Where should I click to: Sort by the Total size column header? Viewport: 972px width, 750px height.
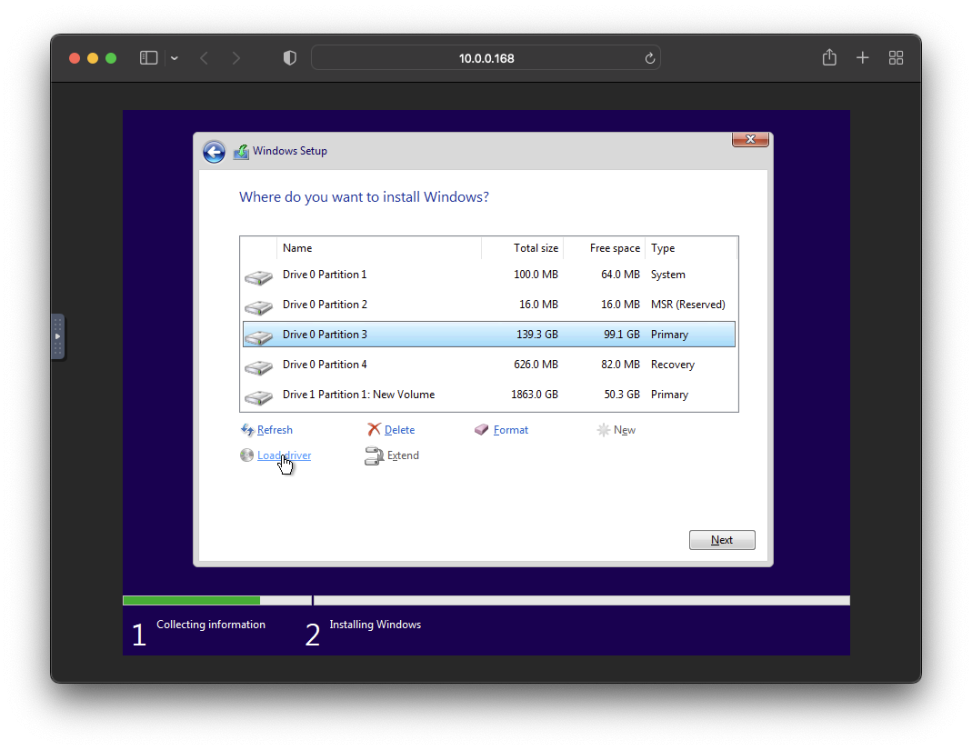[522, 248]
